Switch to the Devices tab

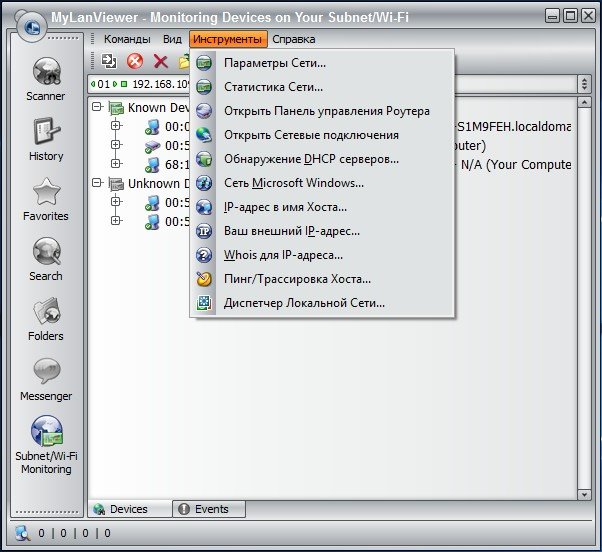[129, 509]
